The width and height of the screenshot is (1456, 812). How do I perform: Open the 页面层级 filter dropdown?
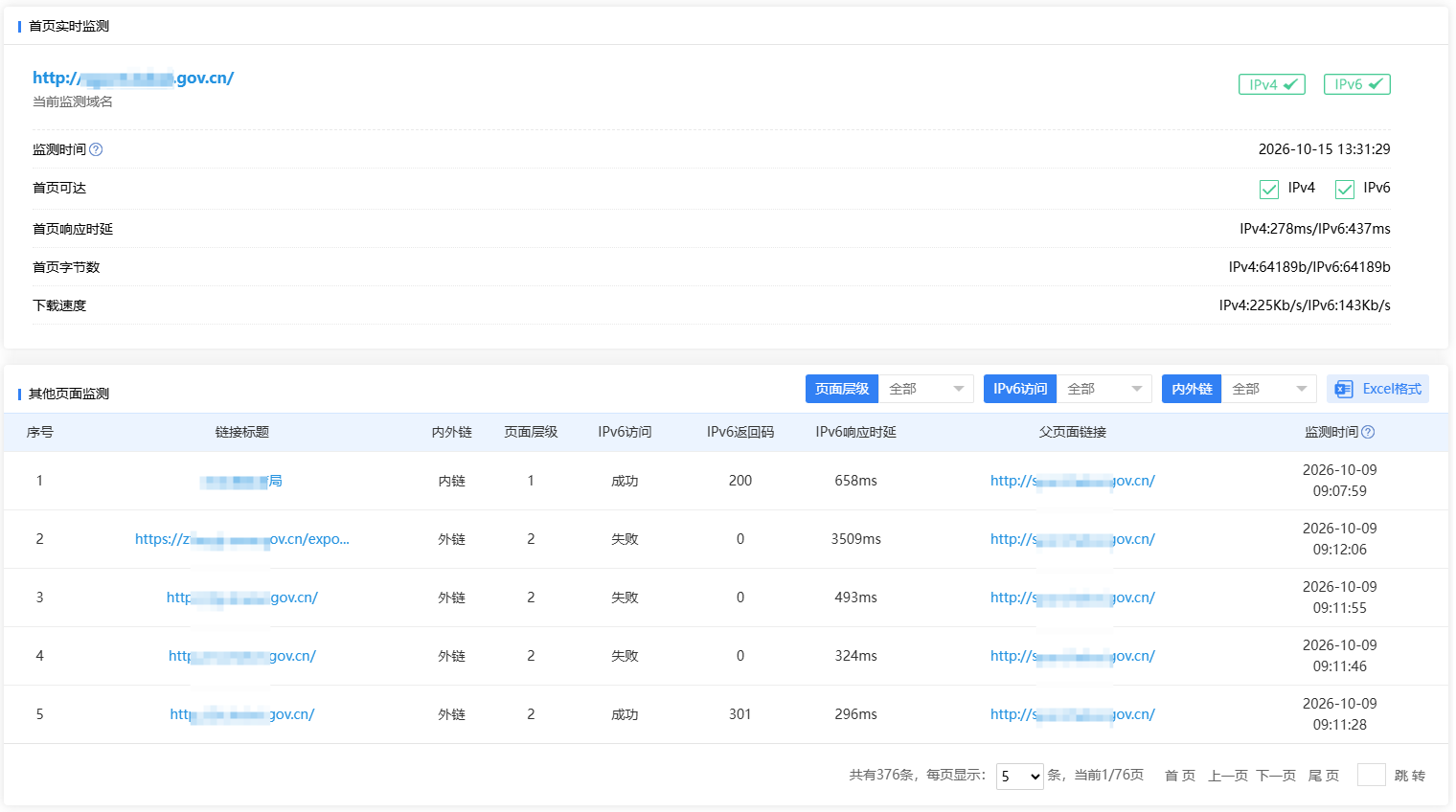click(x=926, y=389)
